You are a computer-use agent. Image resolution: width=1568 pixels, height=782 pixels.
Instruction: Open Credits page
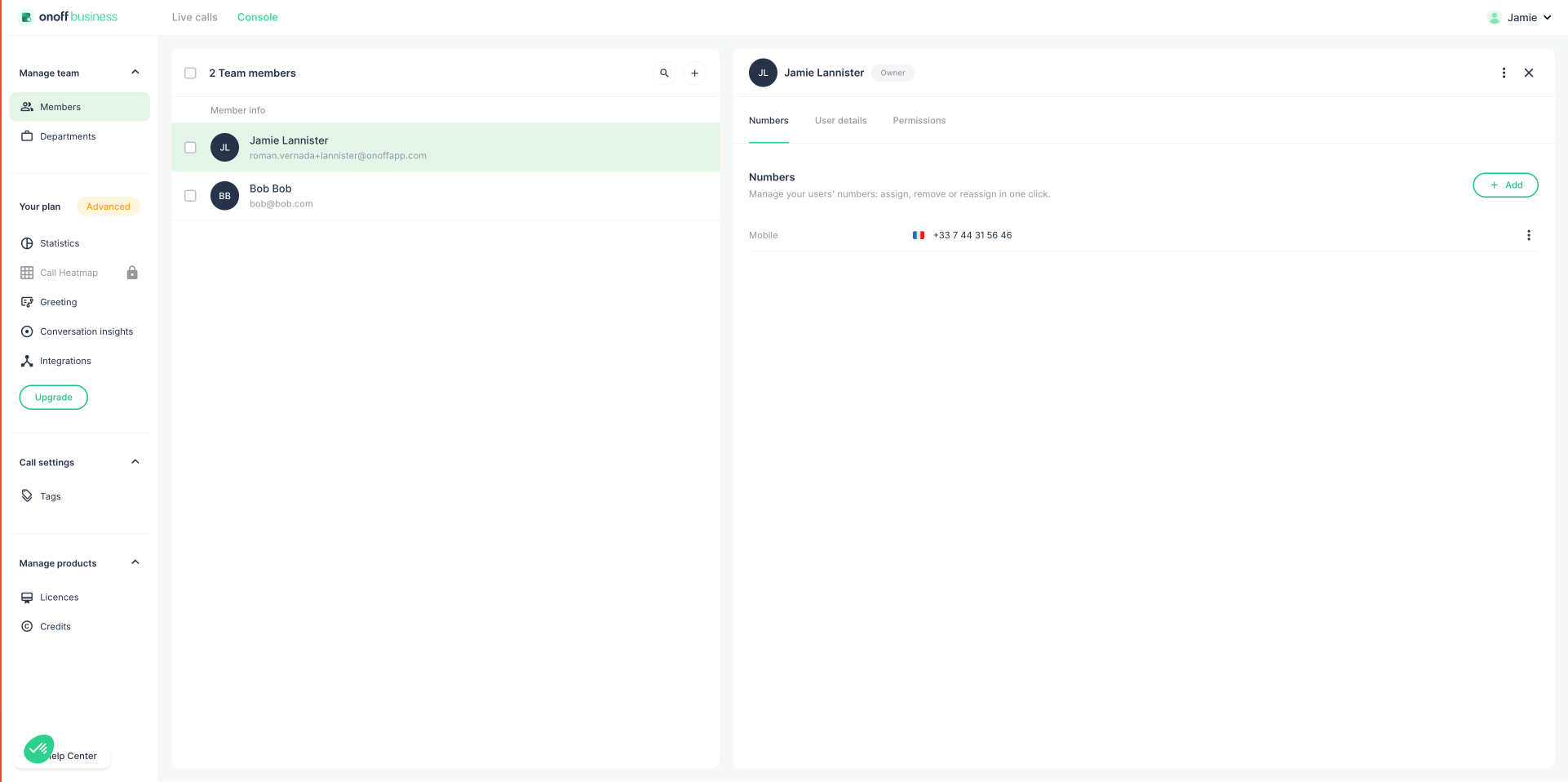point(80,627)
